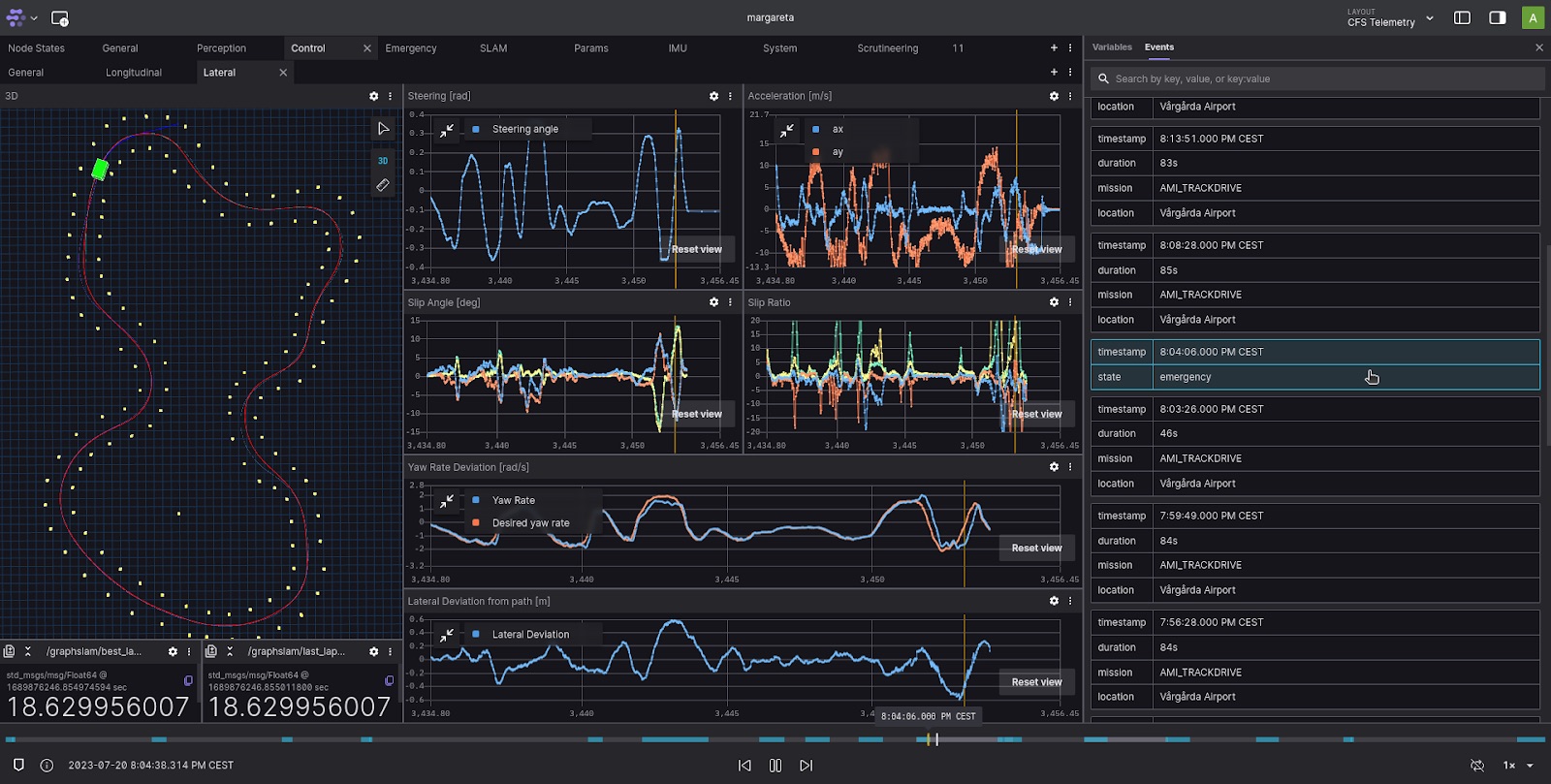The height and width of the screenshot is (784, 1551).
Task: Click Reset view in Steering plot
Action: tap(696, 249)
